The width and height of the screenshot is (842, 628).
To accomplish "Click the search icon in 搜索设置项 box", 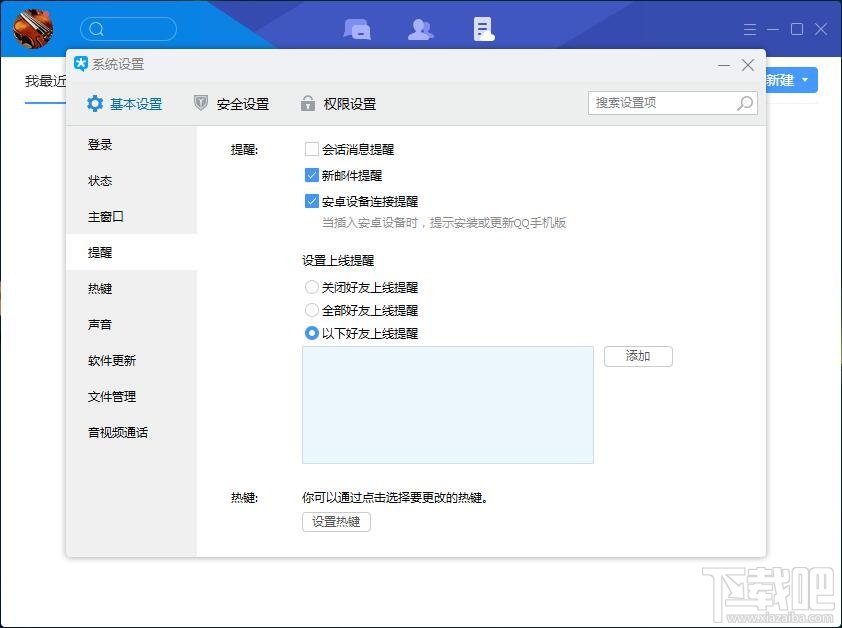I will 744,103.
